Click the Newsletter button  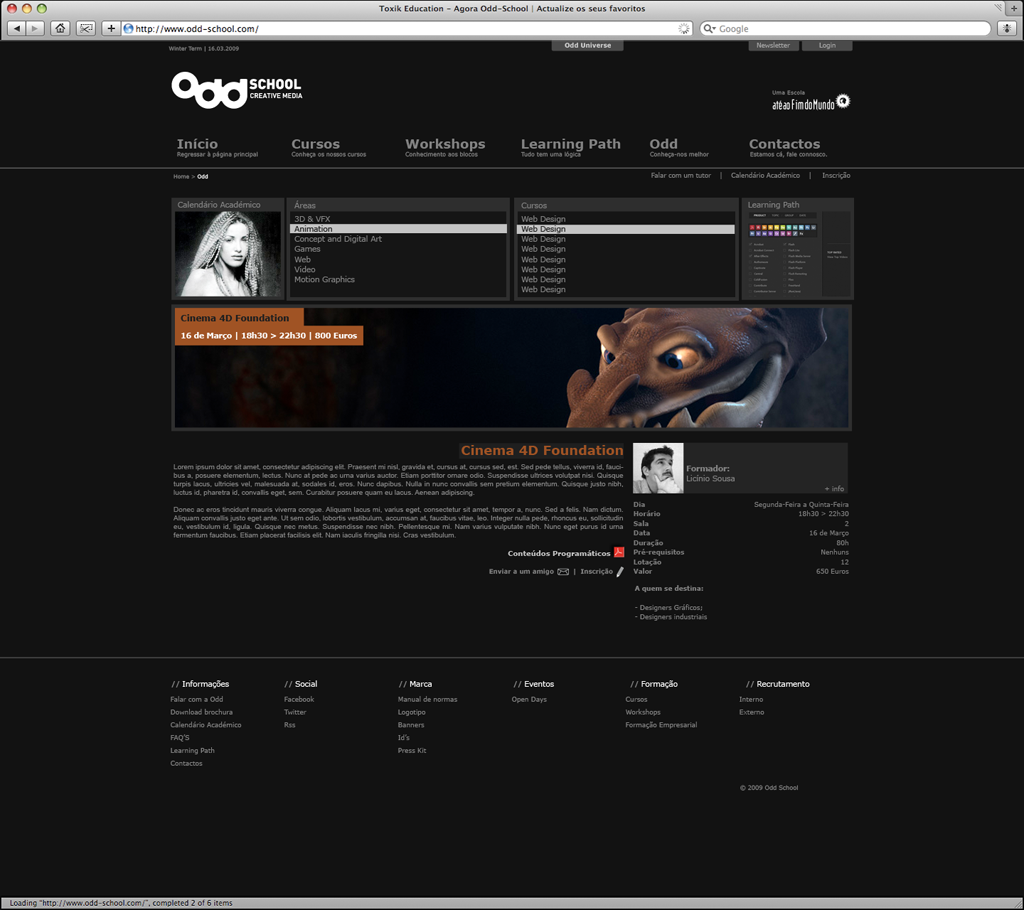[x=772, y=46]
